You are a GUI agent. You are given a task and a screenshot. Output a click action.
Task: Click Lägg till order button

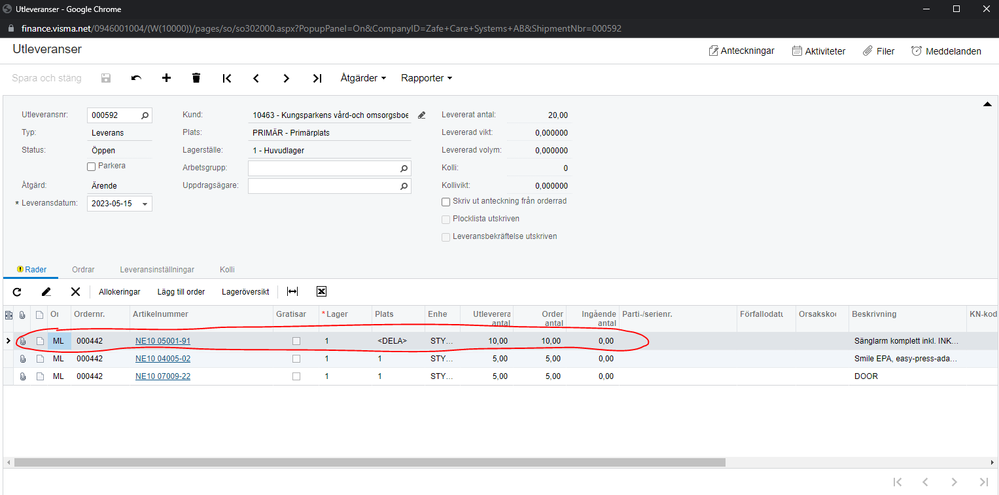coord(181,292)
